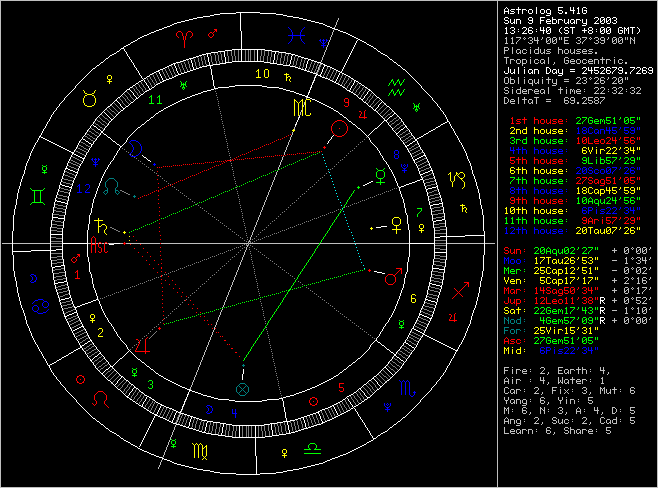Select the large red Sun circle inside the wheel
The image size is (658, 488).
point(340,128)
